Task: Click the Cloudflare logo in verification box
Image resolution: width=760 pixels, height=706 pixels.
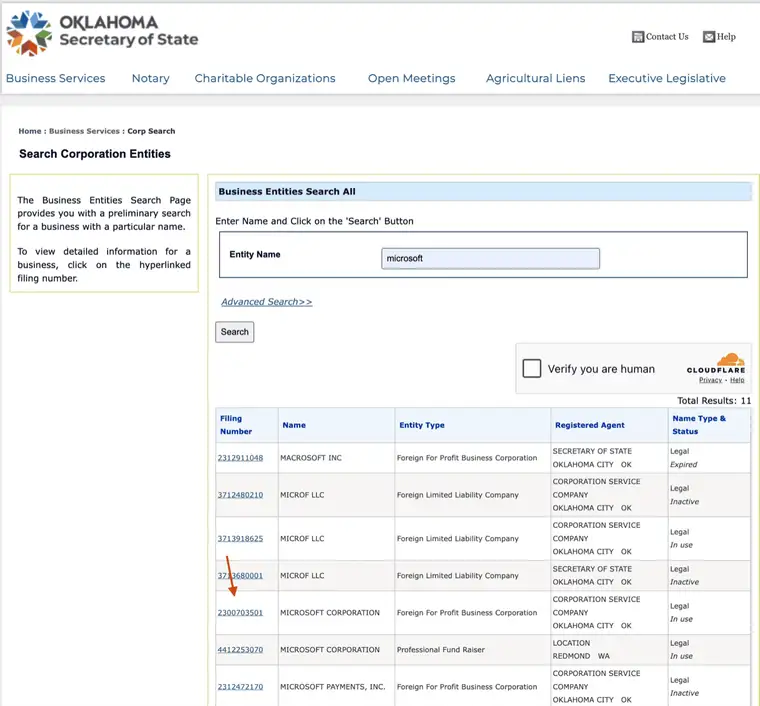Action: (716, 363)
